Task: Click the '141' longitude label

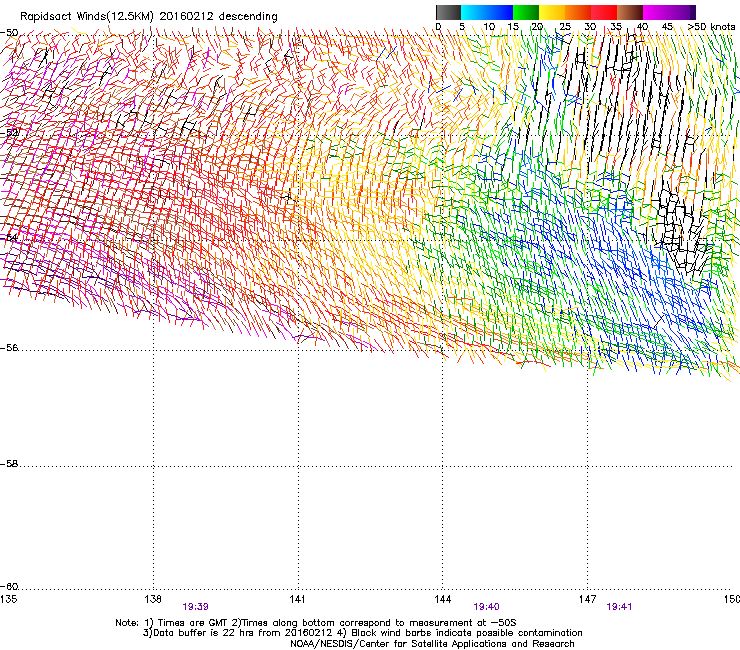Action: pyautogui.click(x=297, y=599)
